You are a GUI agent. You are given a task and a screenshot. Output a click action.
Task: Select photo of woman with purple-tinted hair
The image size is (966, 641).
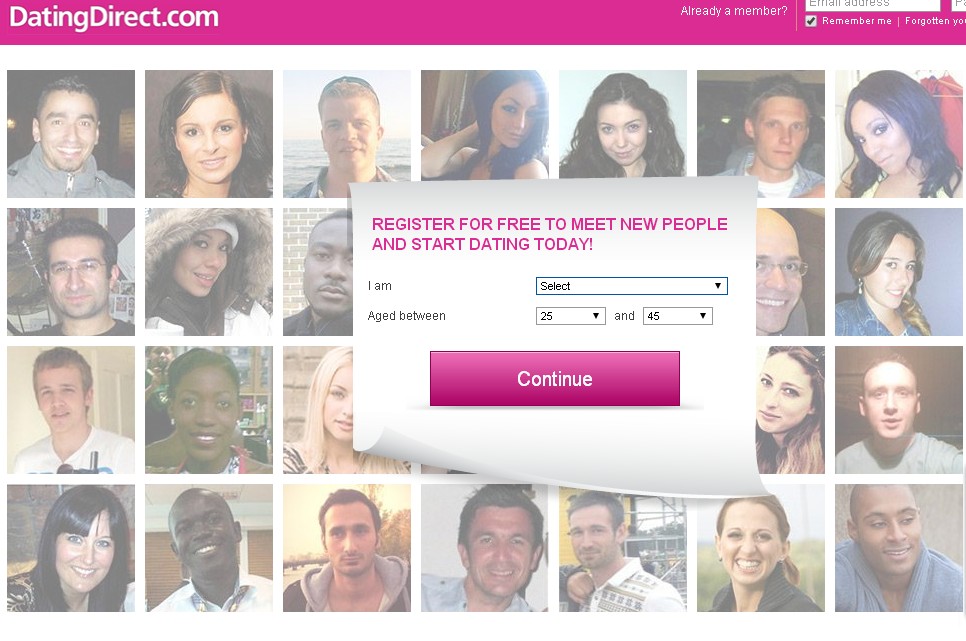click(x=899, y=134)
